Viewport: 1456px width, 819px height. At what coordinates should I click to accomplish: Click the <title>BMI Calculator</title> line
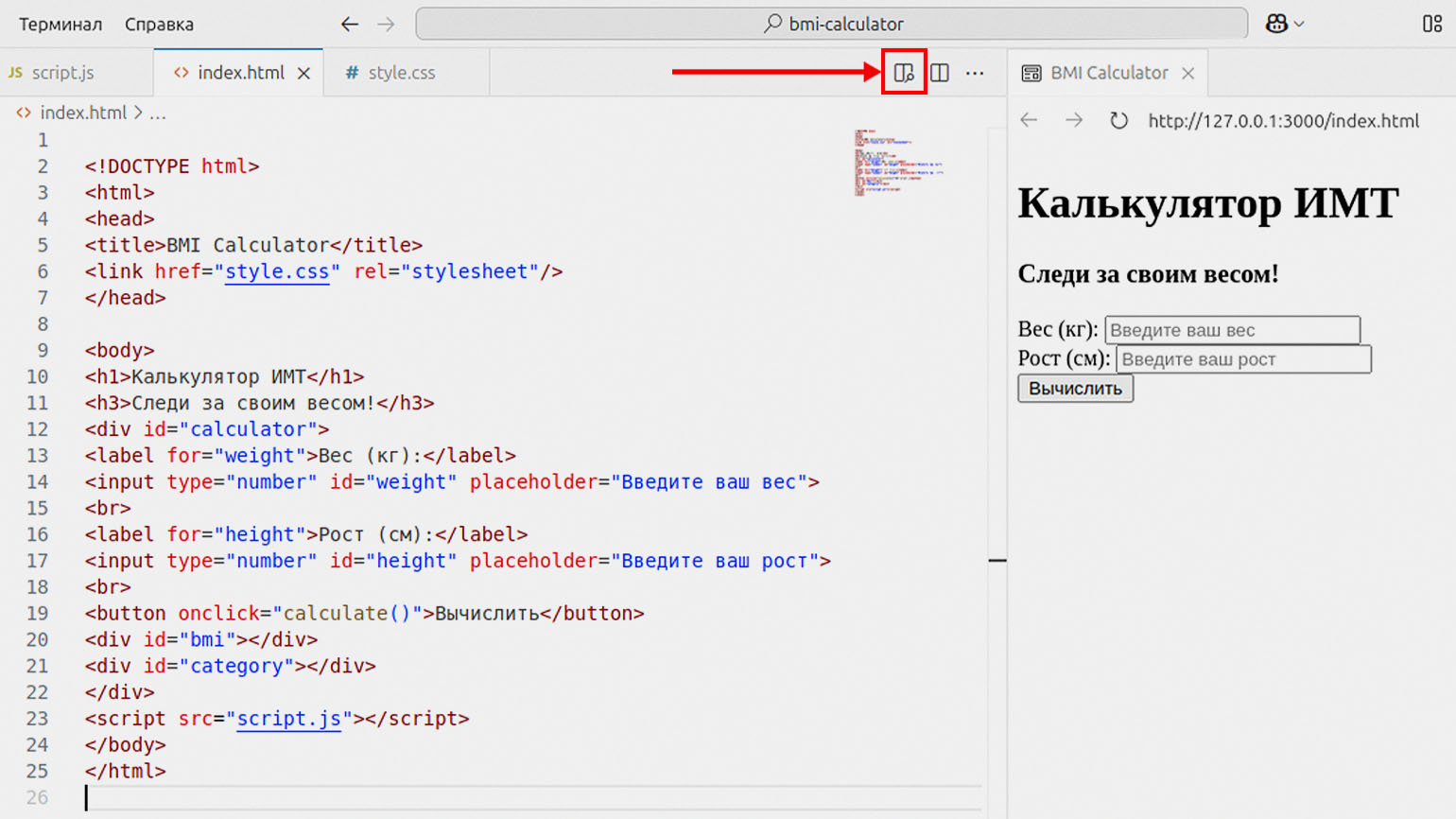click(x=253, y=245)
